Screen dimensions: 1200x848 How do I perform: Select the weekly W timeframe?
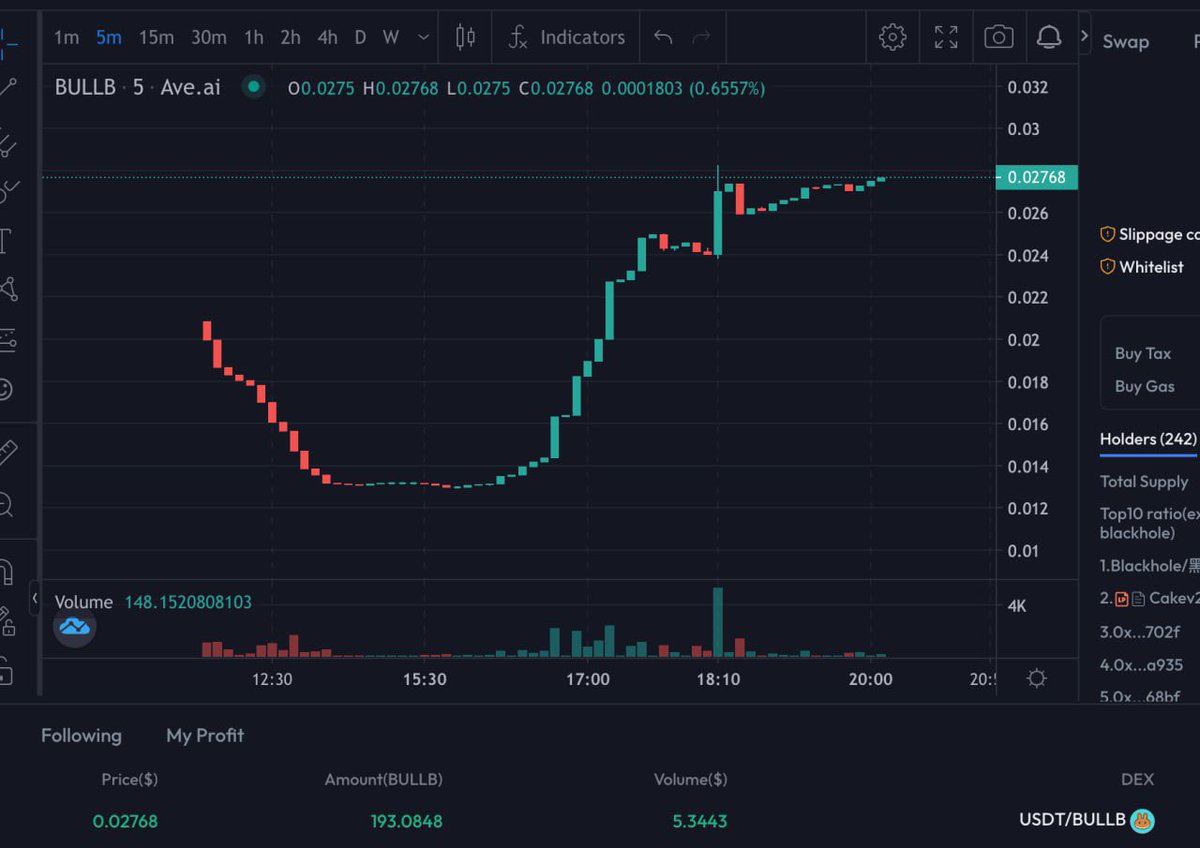click(391, 38)
